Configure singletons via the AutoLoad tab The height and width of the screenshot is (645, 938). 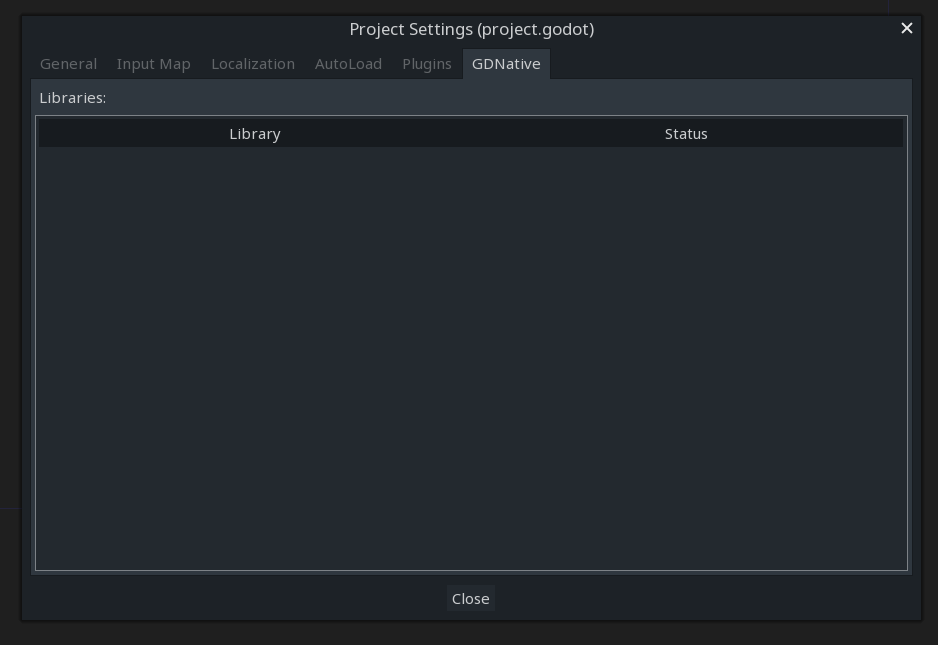(348, 63)
